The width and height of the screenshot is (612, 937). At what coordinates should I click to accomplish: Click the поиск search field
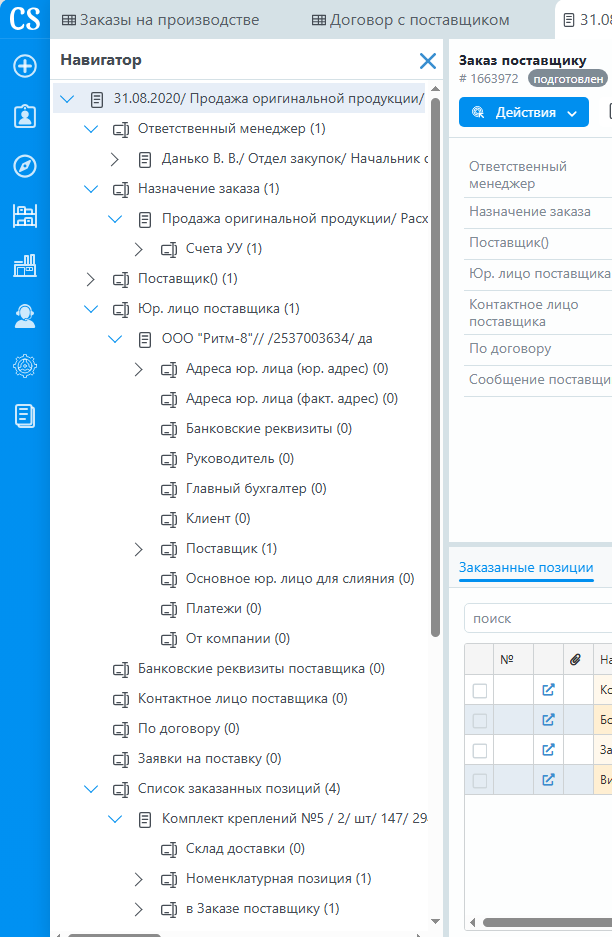(x=538, y=619)
